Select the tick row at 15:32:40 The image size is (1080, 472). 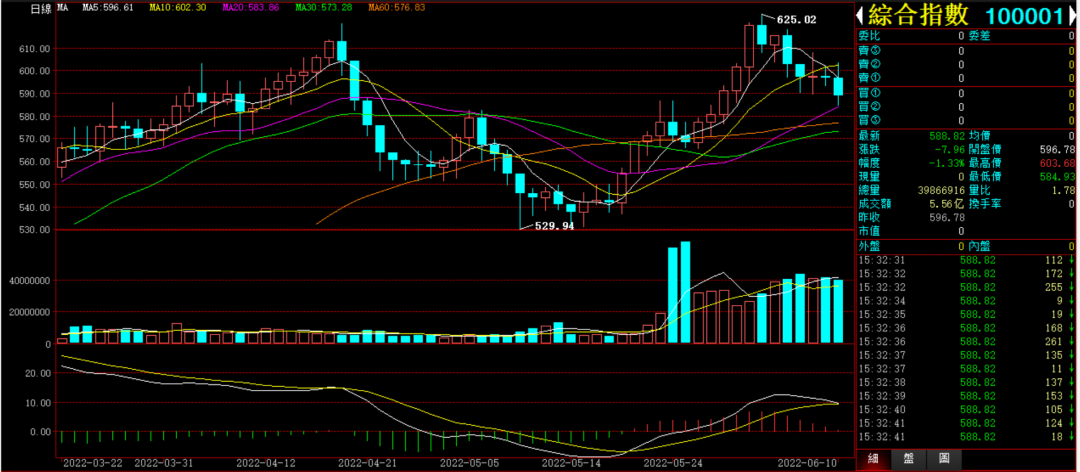coord(966,410)
